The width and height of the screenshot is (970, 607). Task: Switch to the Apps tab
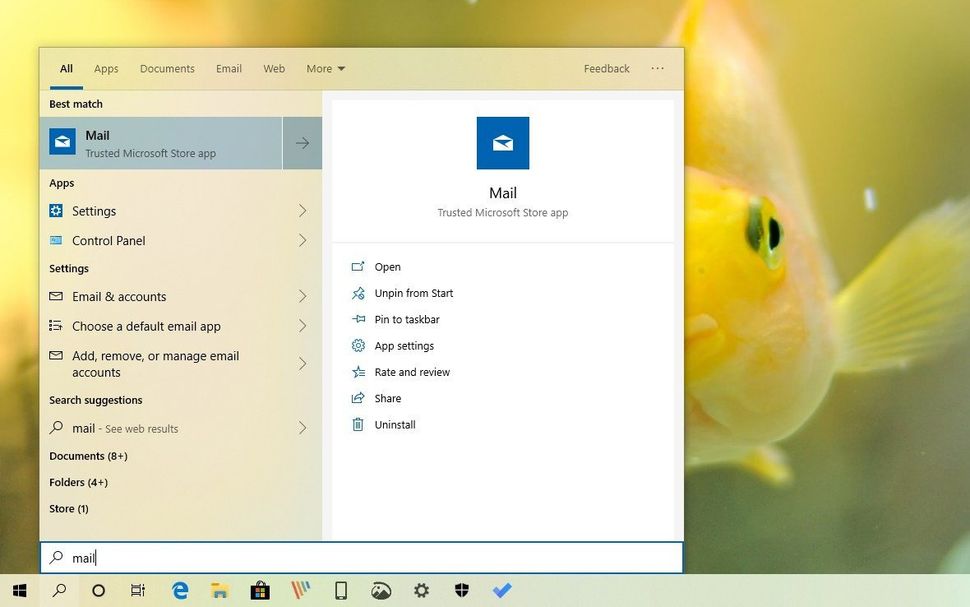pos(105,68)
